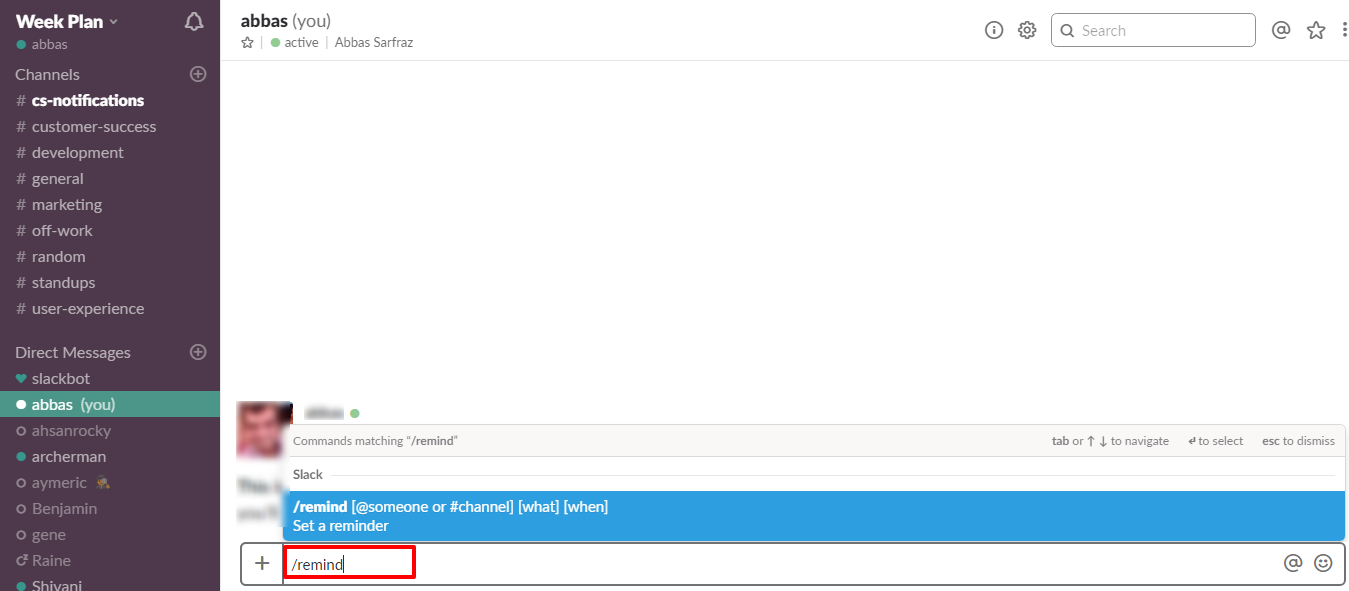Open the notification bell preferences
The width and height of the screenshot is (1349, 591).
[193, 20]
